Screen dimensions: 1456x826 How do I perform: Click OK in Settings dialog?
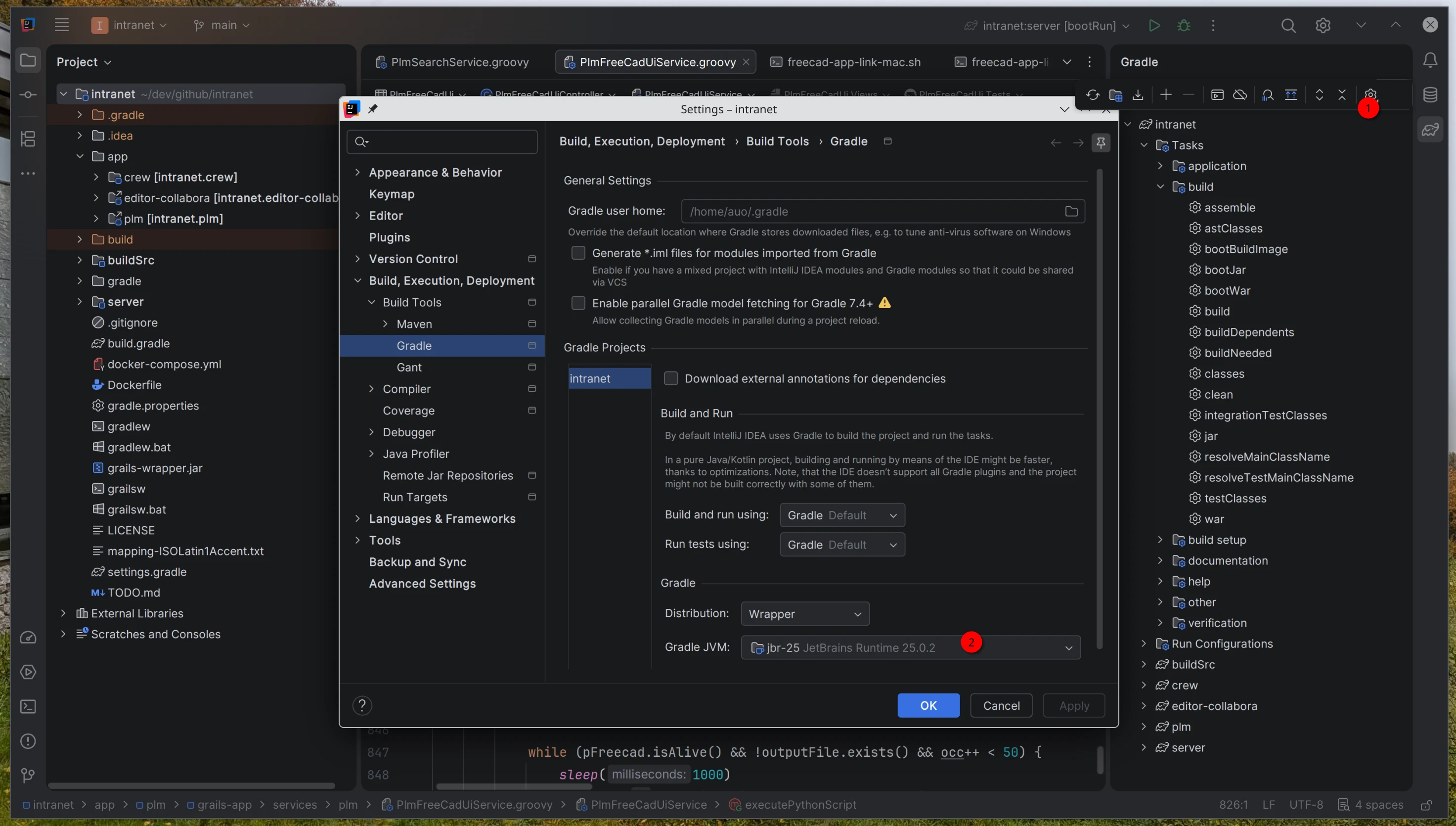928,705
